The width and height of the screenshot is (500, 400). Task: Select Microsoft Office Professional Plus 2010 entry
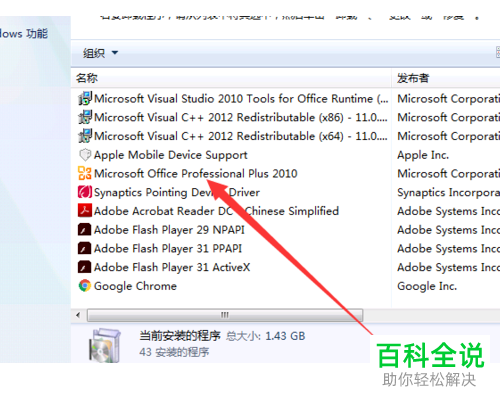click(x=196, y=173)
